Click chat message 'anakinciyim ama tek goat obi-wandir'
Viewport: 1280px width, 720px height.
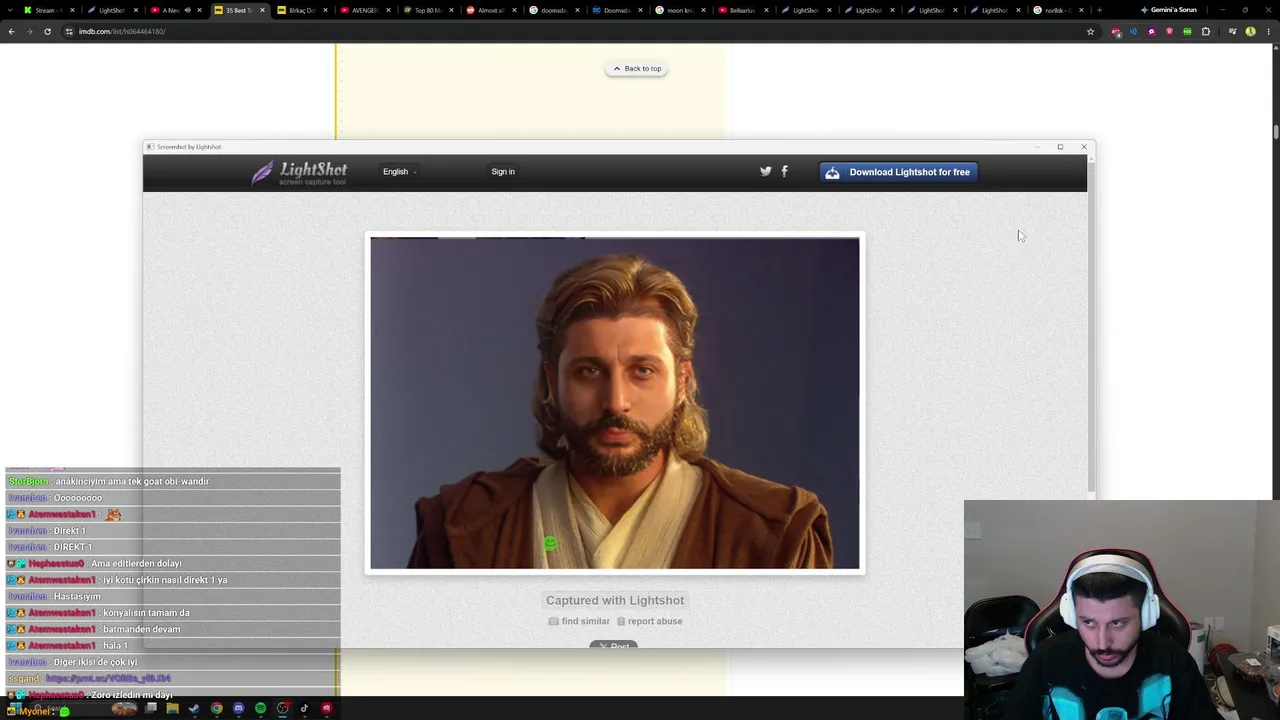click(x=132, y=482)
